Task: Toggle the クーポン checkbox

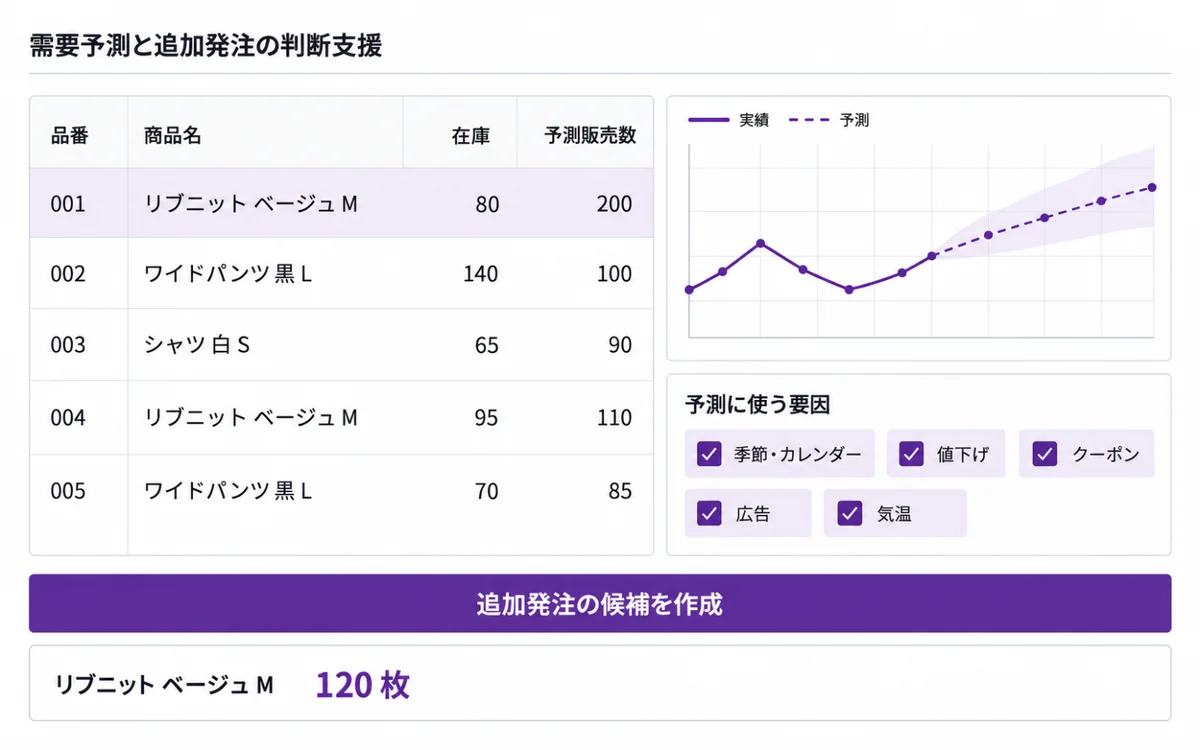Action: click(1045, 454)
